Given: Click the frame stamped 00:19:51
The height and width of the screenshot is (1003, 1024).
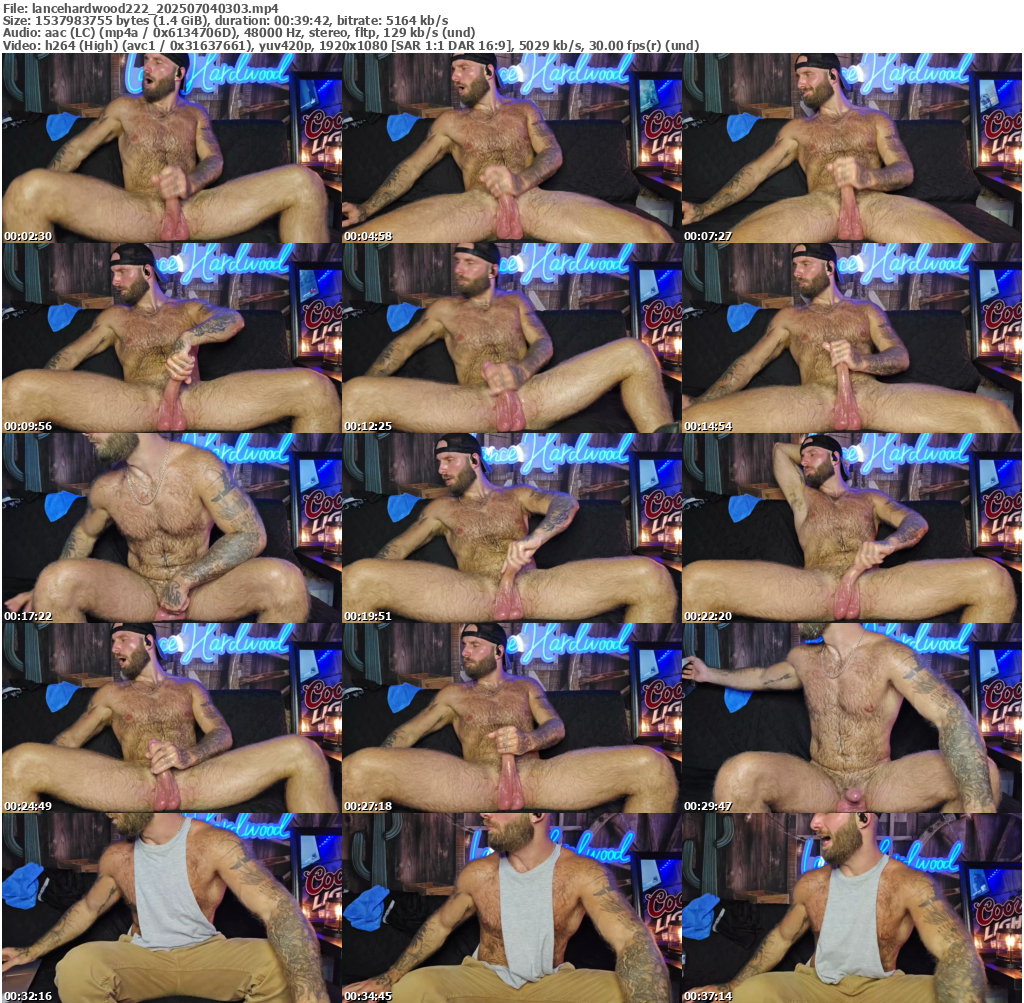Looking at the screenshot, I should [x=511, y=528].
